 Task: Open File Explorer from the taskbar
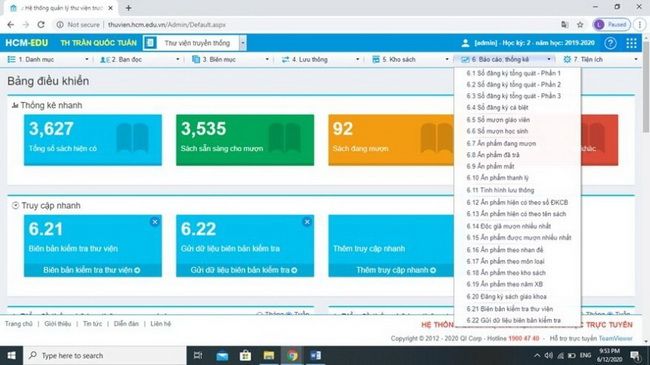coord(269,355)
